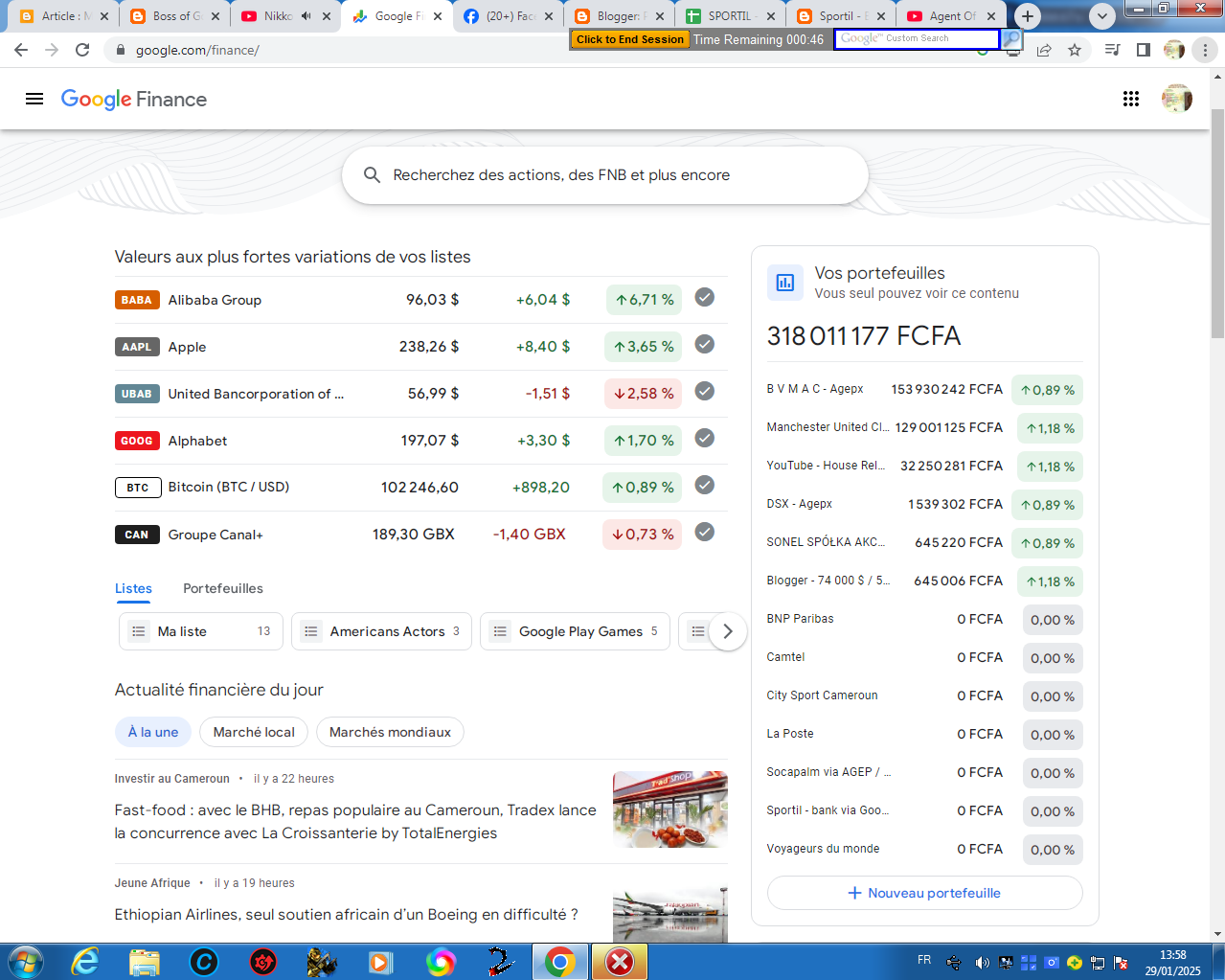Image resolution: width=1225 pixels, height=980 pixels.
Task: Click the address bar URL
Action: pyautogui.click(x=197, y=50)
